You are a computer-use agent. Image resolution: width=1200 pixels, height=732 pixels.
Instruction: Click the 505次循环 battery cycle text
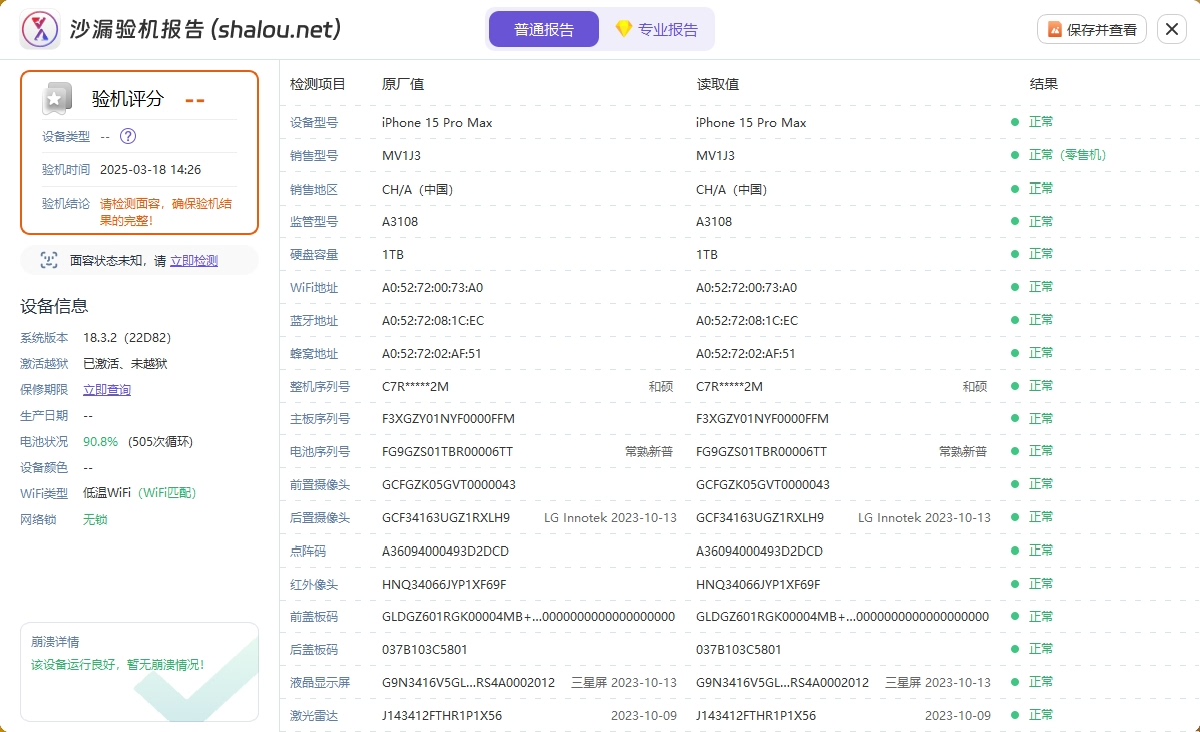(x=161, y=441)
